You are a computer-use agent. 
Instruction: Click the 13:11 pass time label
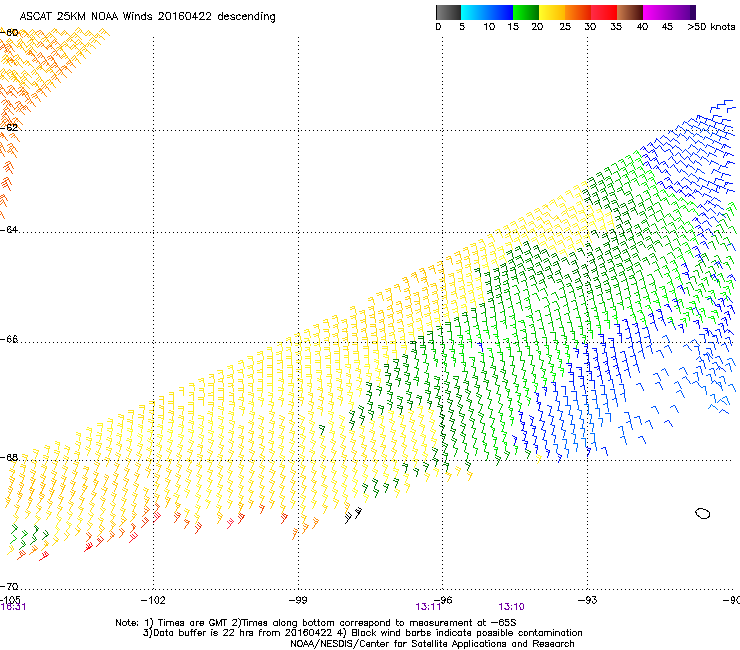click(428, 607)
